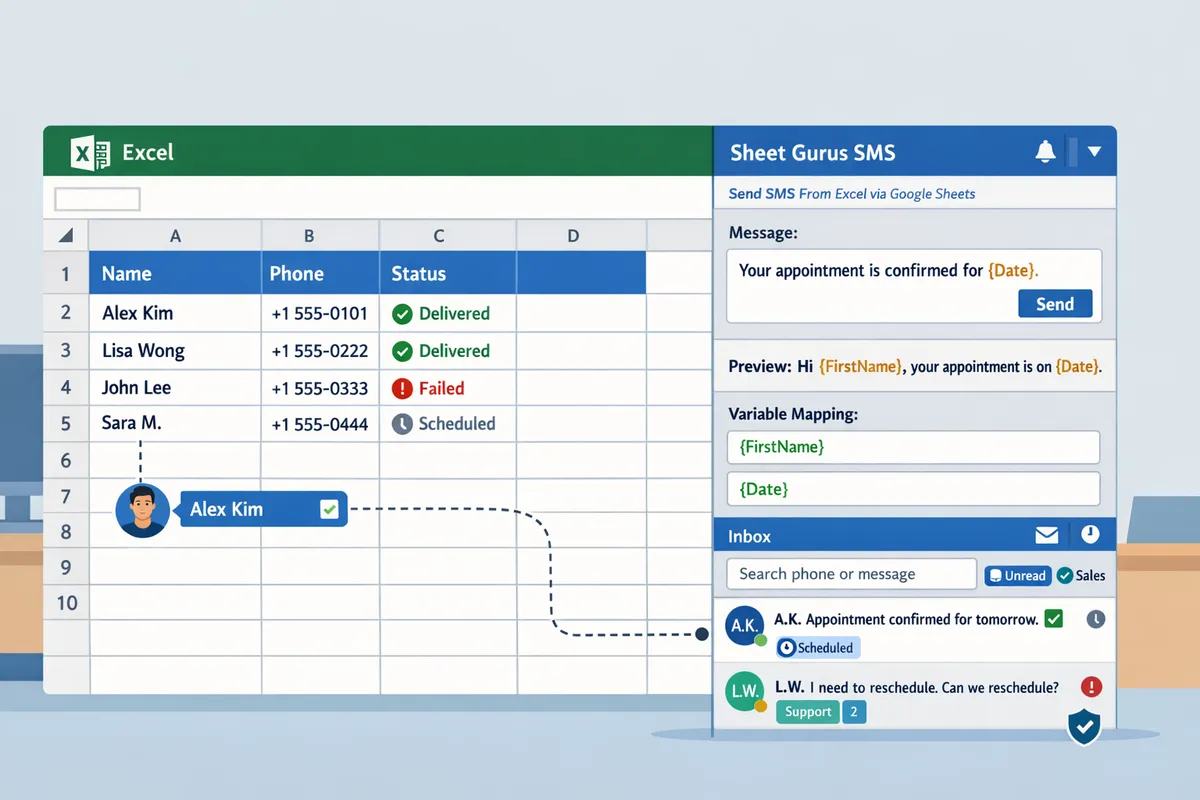Select column C header

click(448, 236)
